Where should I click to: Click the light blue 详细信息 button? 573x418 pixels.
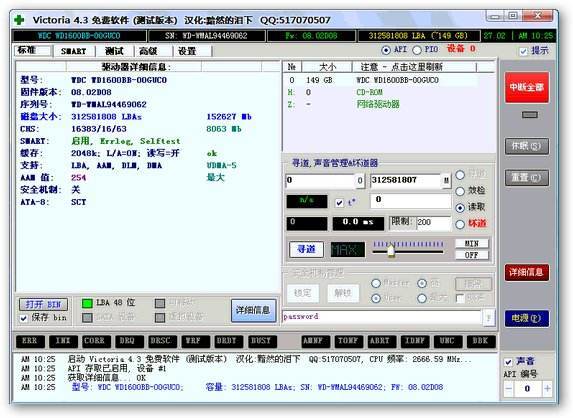[x=253, y=310]
